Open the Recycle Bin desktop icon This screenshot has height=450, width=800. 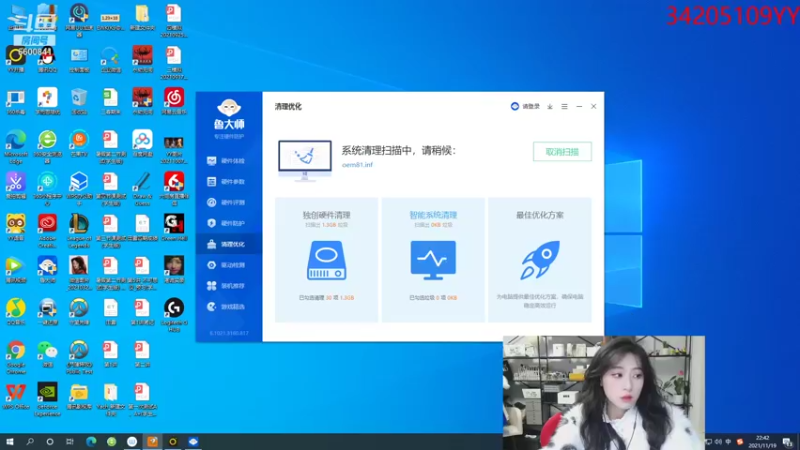(79, 102)
